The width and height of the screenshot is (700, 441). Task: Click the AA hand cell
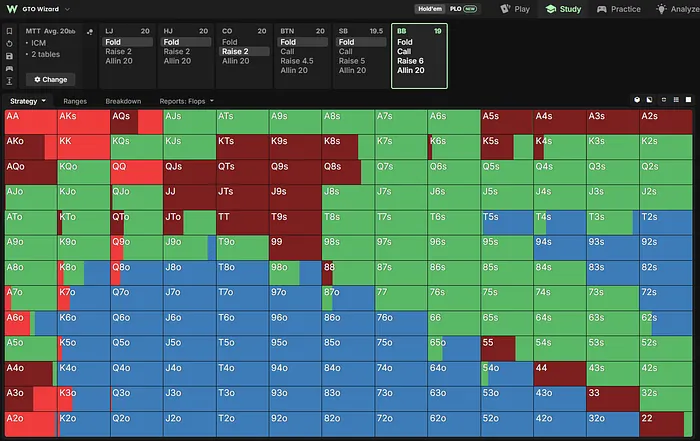click(31, 122)
